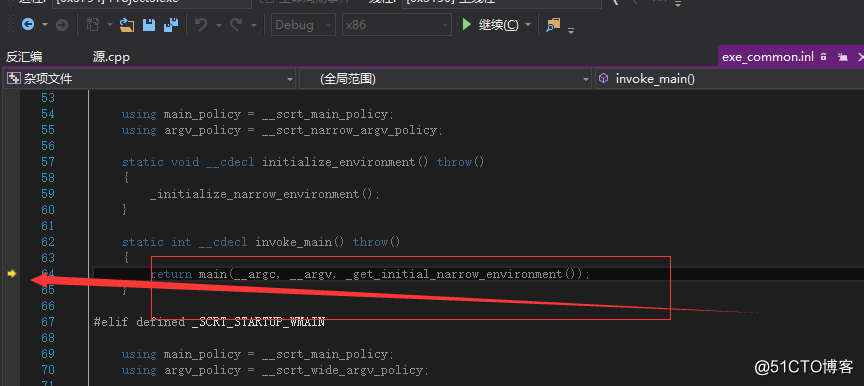This screenshot has width=864, height=386.
Task: Click '__scrt_main_policy' on line 69
Action: coord(325,354)
